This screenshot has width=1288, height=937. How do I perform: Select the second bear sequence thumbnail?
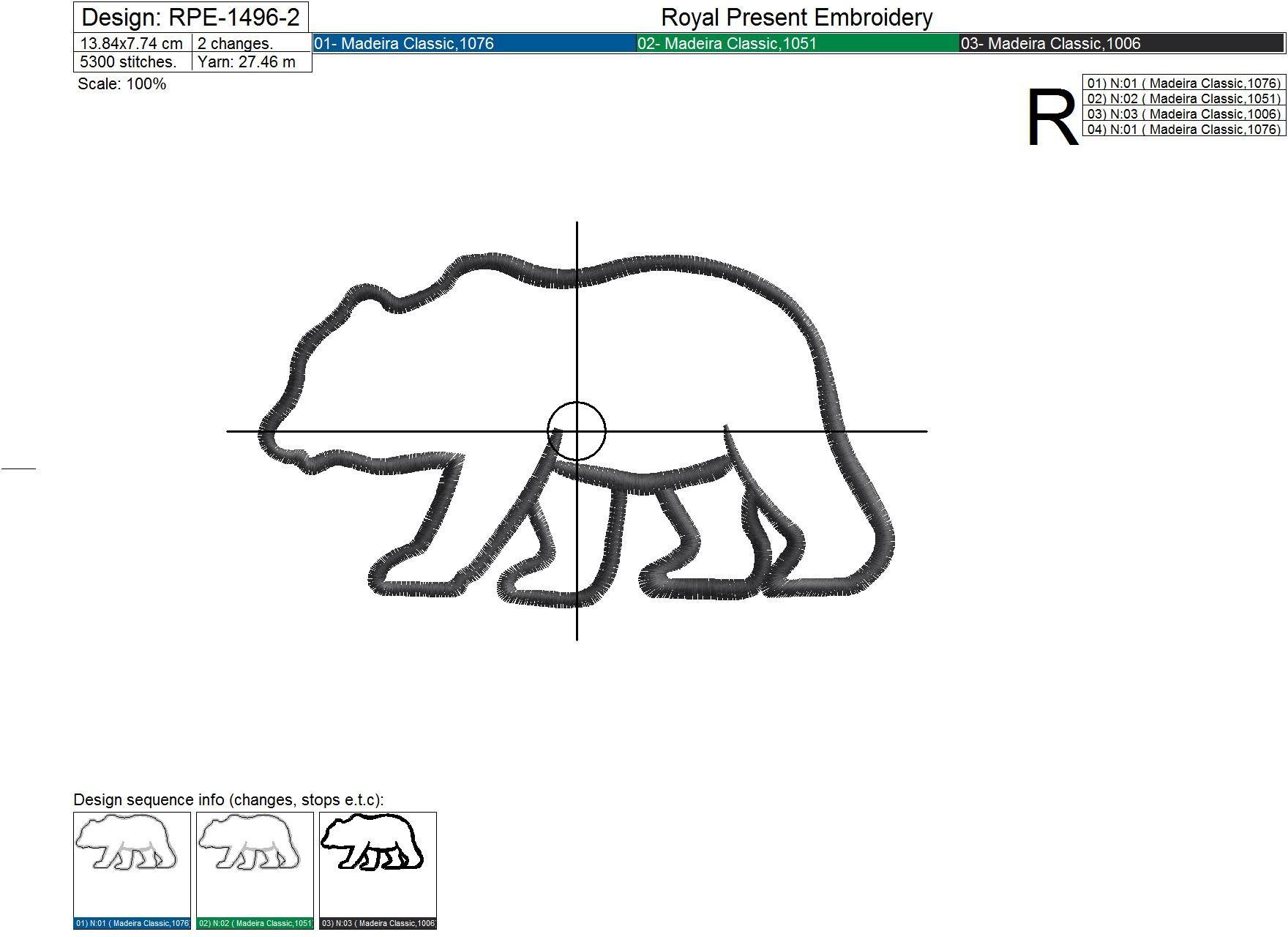click(255, 864)
